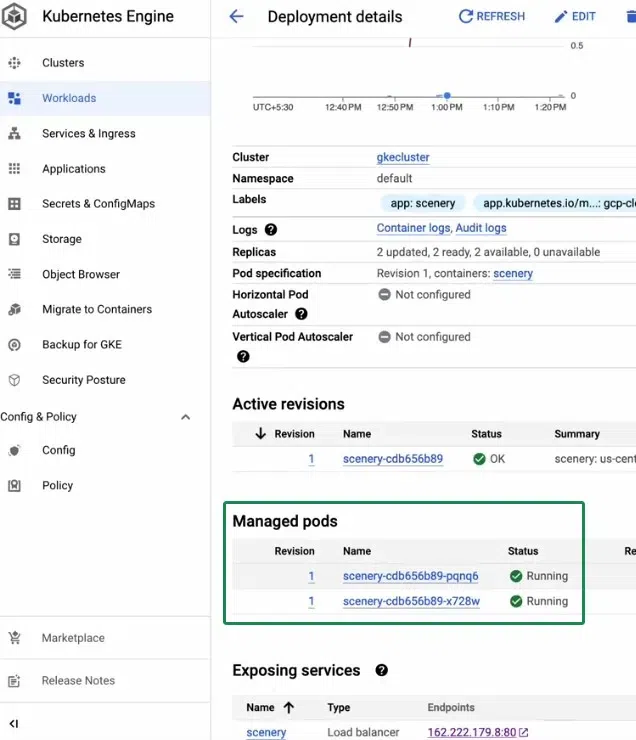This screenshot has width=636, height=740.
Task: Click the REFRESH button
Action: tap(491, 16)
